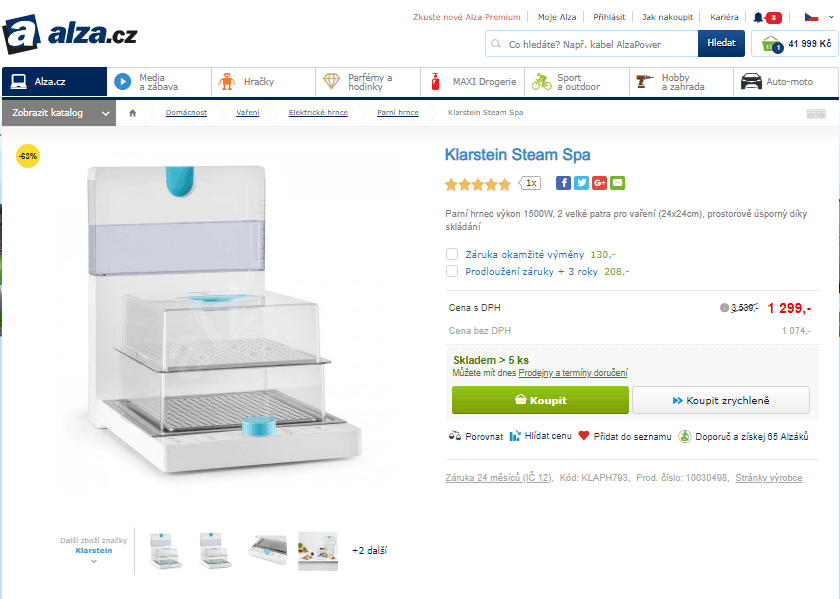Share product via Twitter icon
840x599 pixels.
pos(581,183)
